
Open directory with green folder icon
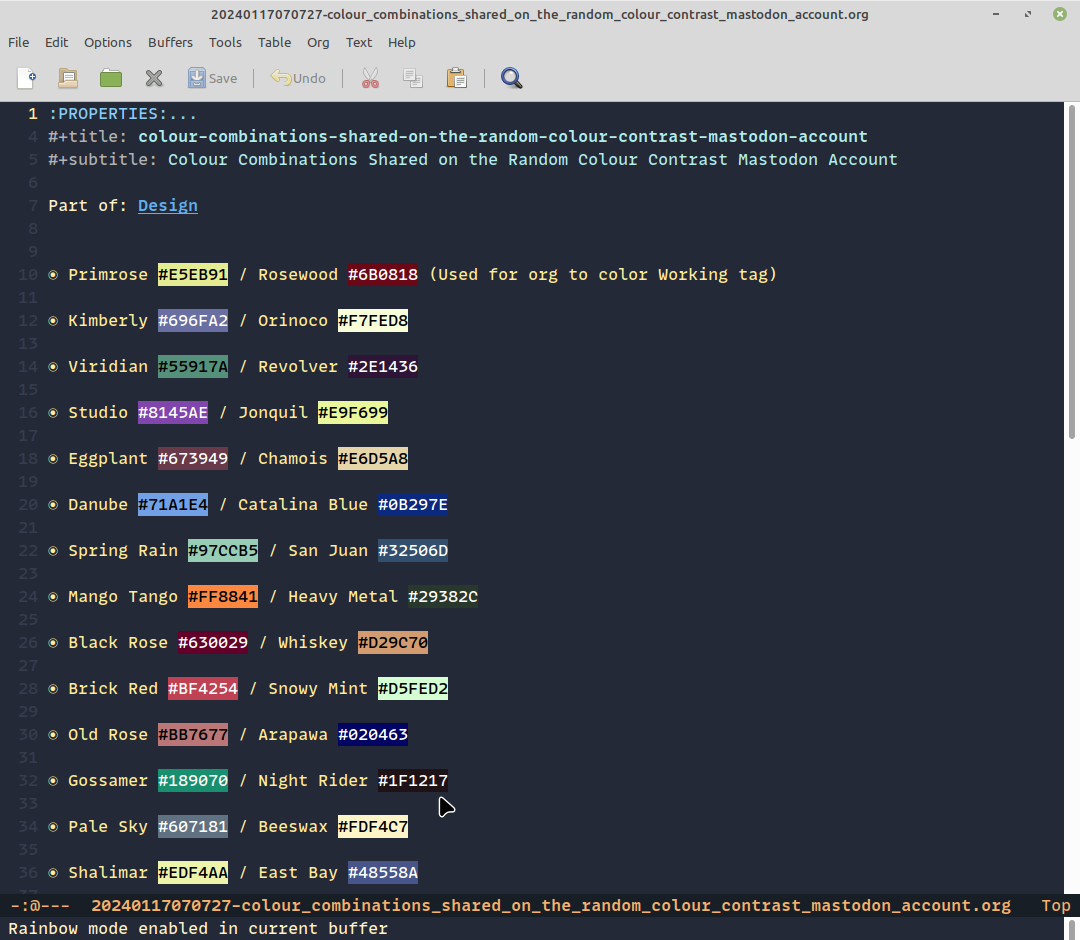pos(111,78)
